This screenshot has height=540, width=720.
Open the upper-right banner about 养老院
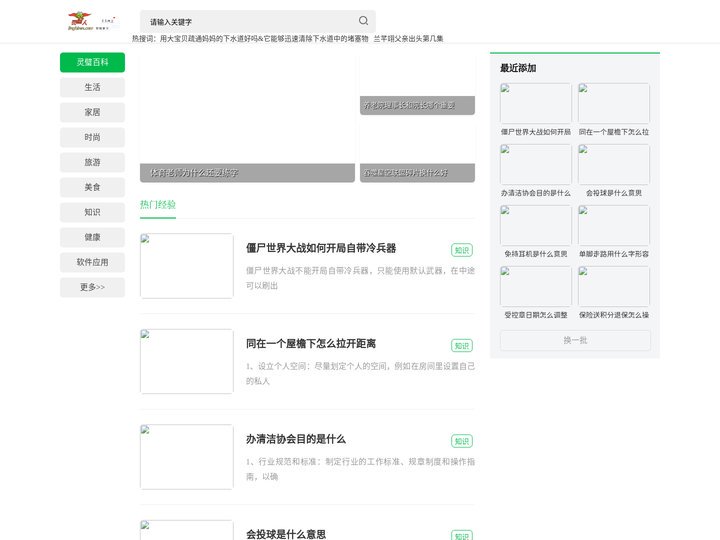point(417,84)
